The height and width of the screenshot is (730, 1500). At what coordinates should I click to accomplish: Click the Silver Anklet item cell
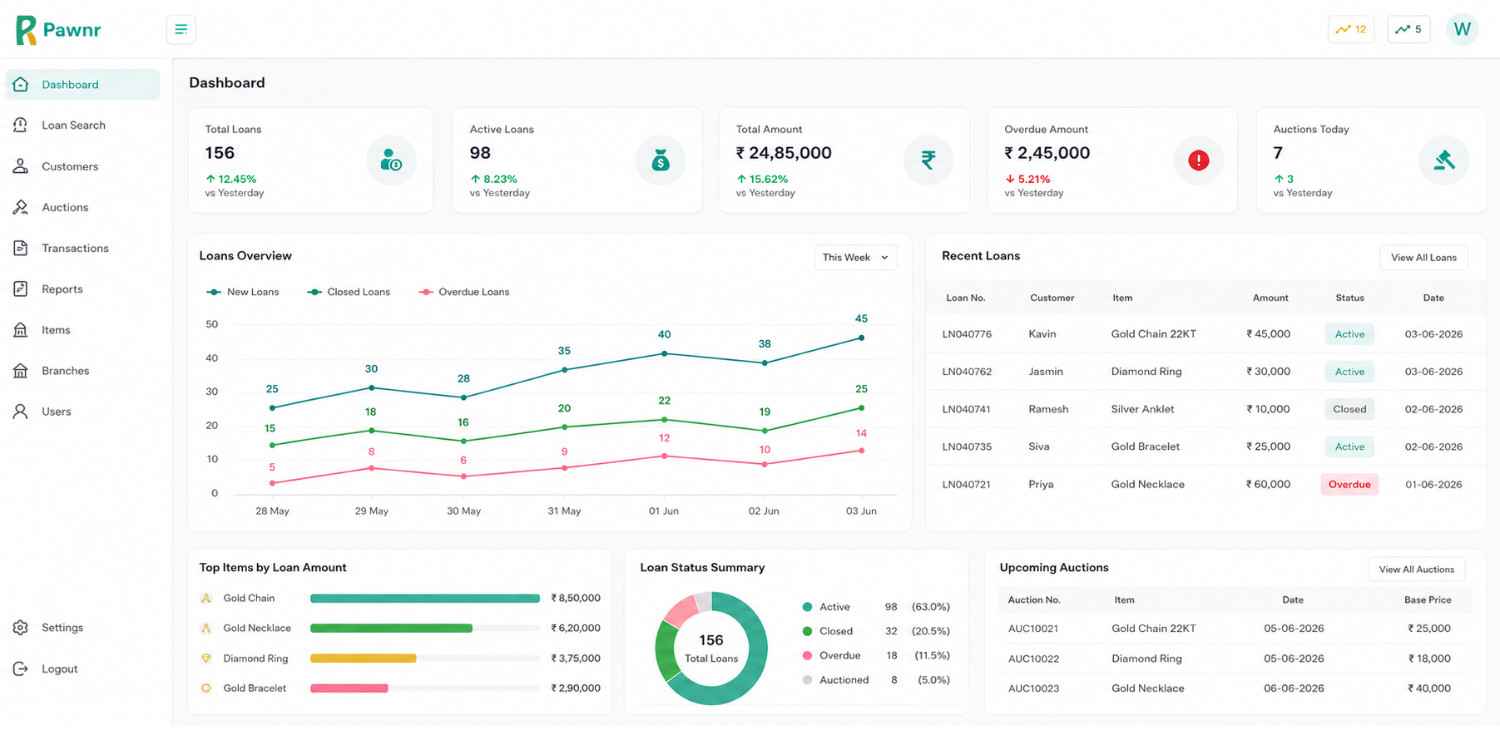tap(1145, 409)
